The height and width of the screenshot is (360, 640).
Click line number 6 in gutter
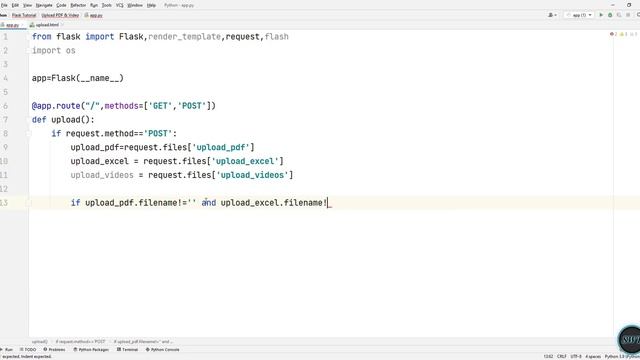click(5, 106)
